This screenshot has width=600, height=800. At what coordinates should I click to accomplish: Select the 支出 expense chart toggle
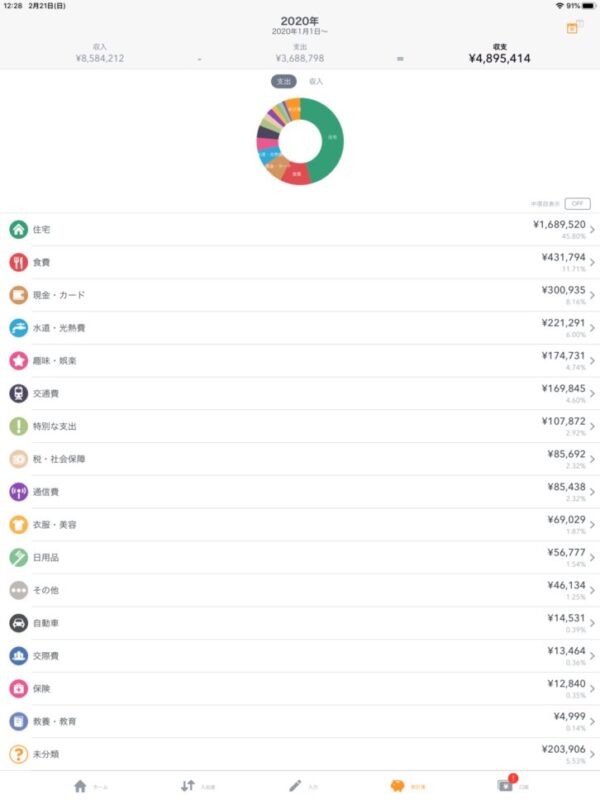(284, 81)
